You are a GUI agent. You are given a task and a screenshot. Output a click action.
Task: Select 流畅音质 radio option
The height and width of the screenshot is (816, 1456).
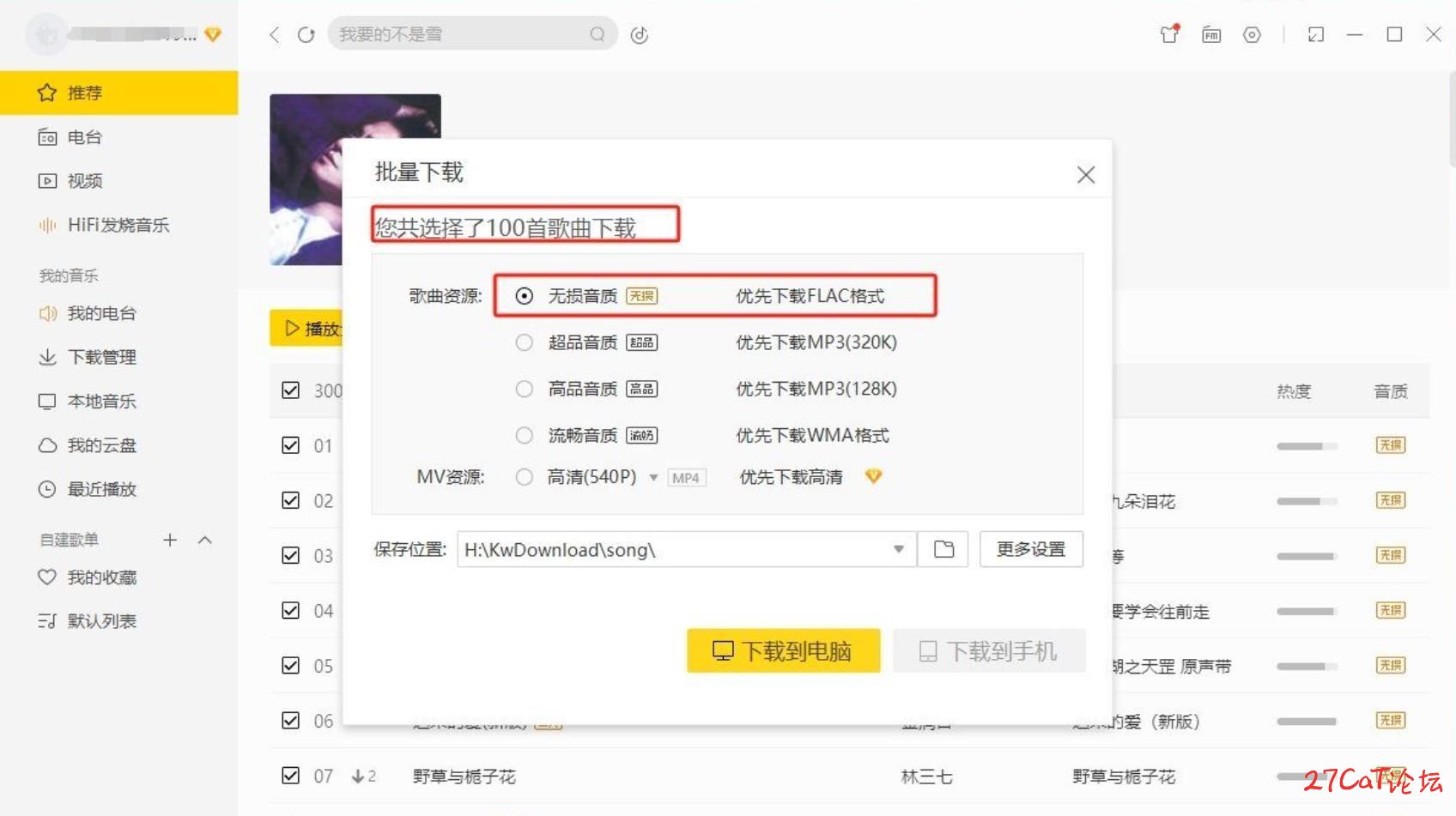524,435
